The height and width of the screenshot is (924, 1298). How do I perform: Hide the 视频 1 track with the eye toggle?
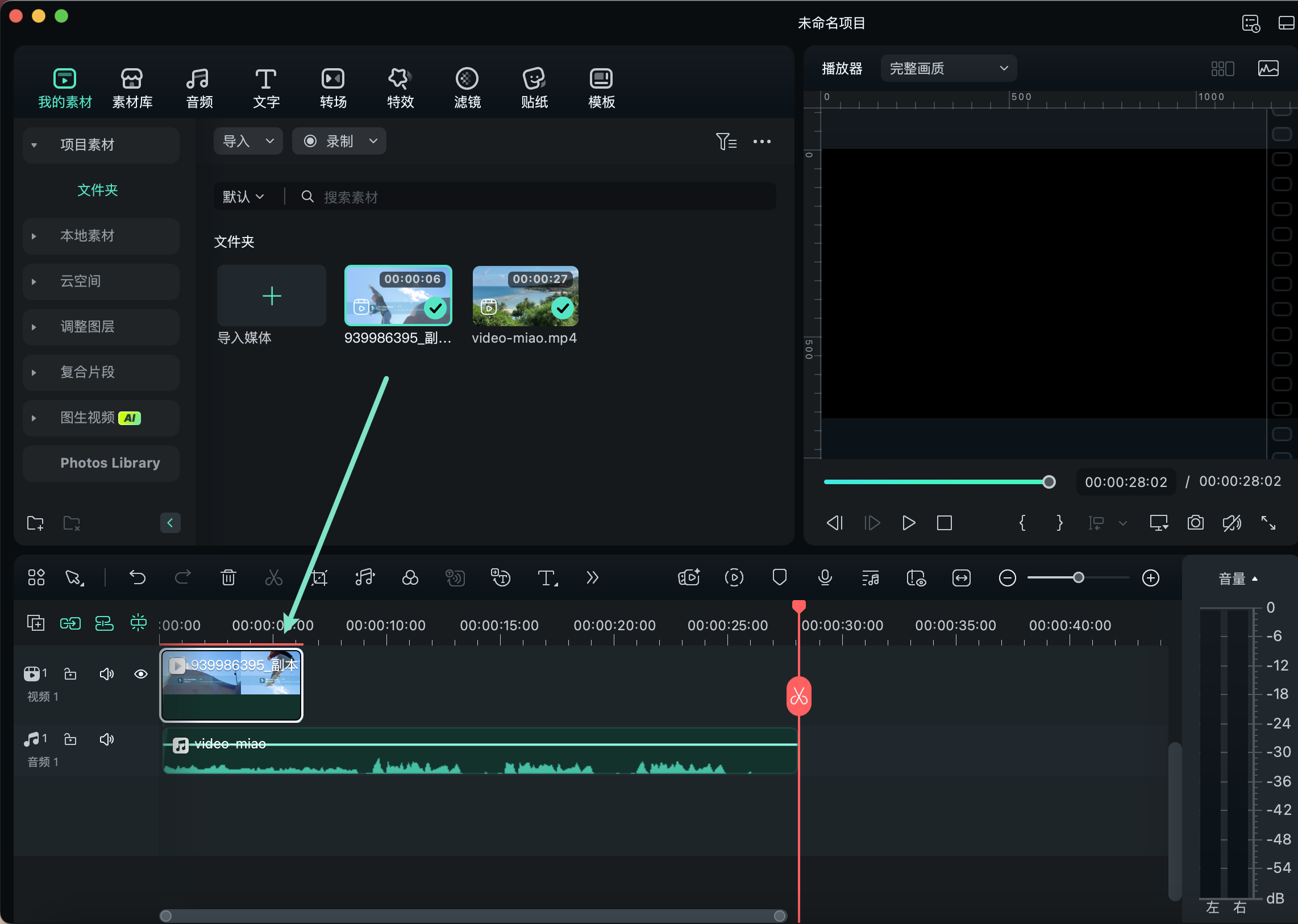[x=140, y=673]
